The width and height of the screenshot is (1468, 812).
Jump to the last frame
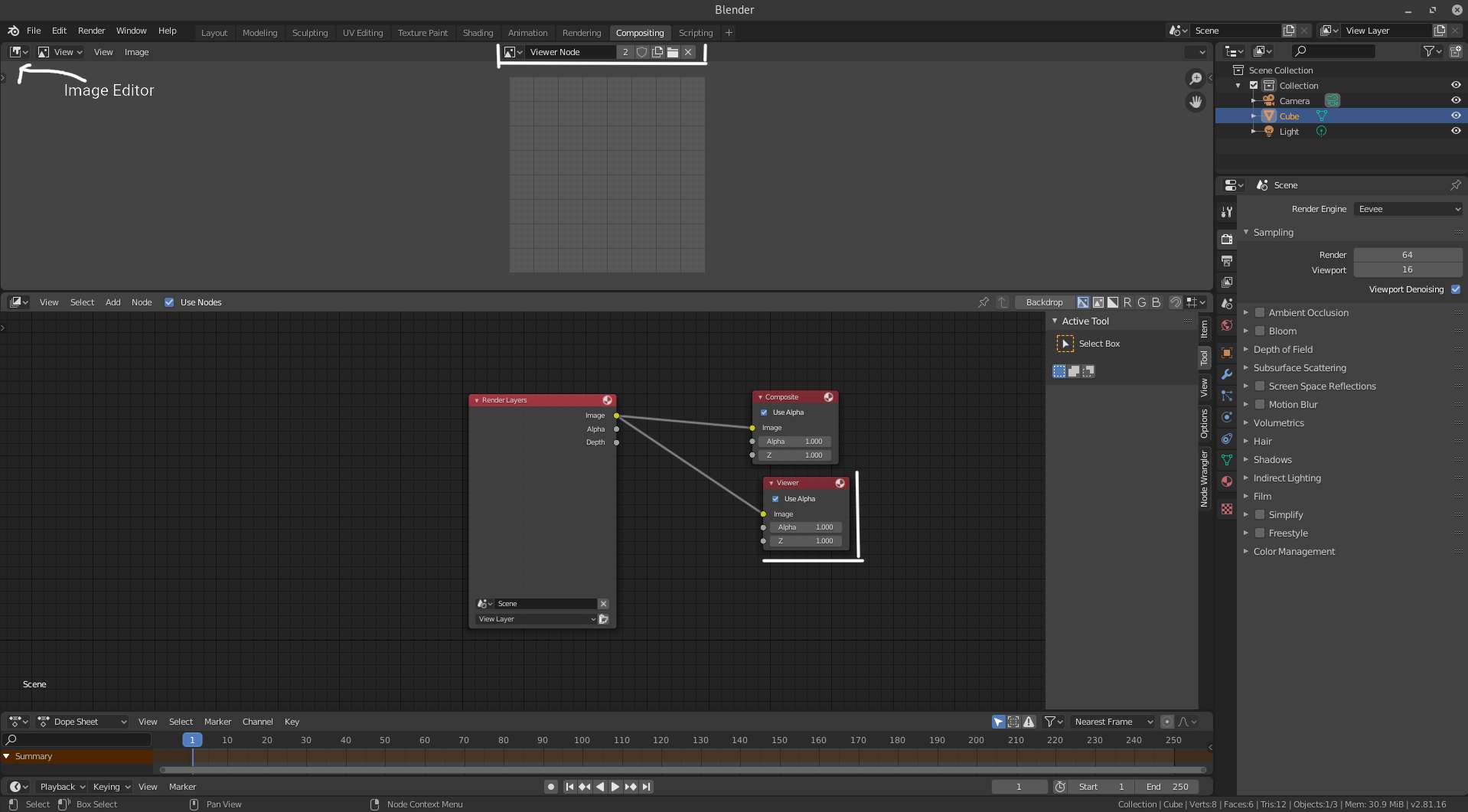pyautogui.click(x=647, y=787)
